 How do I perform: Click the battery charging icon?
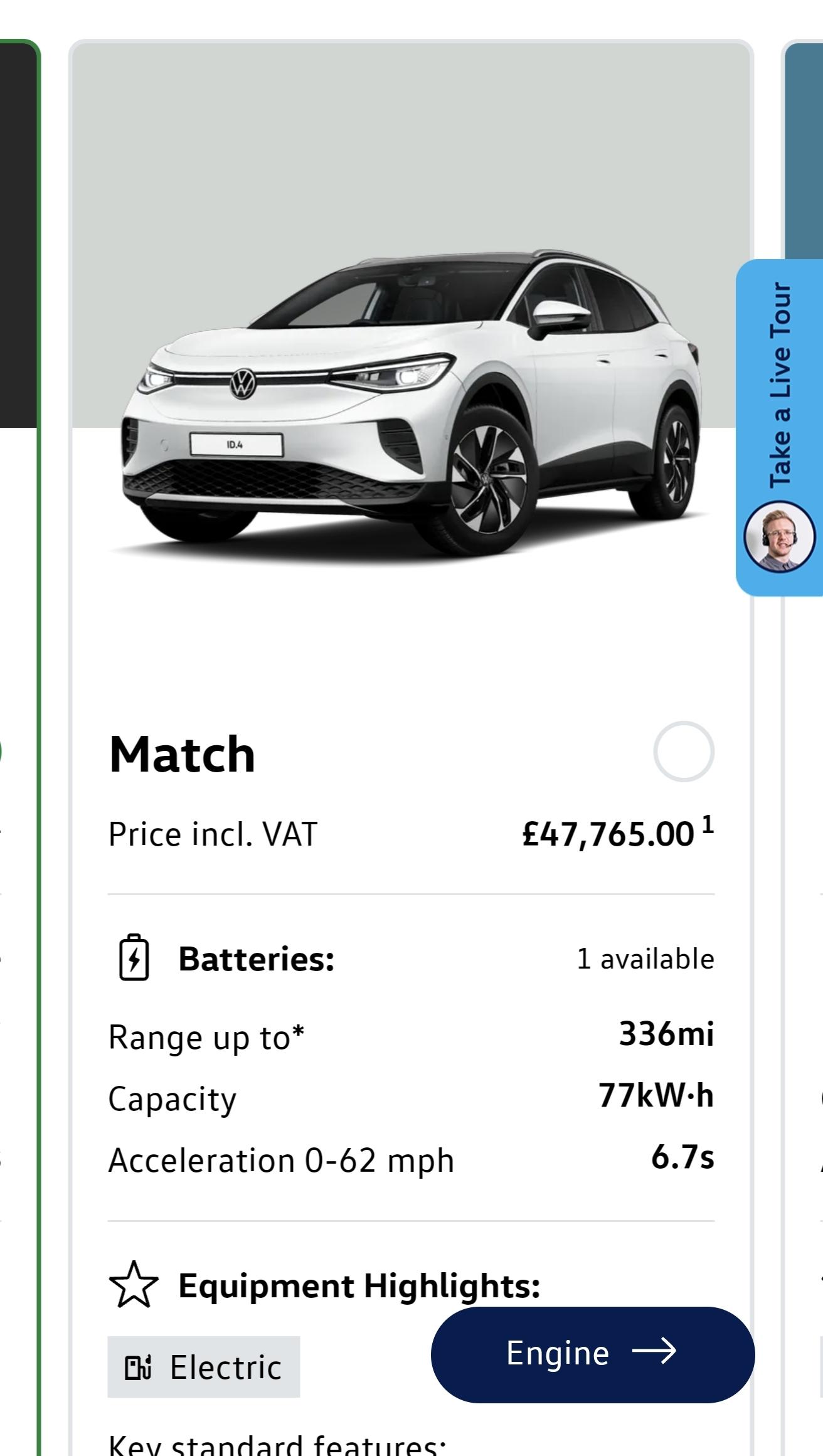(x=134, y=957)
